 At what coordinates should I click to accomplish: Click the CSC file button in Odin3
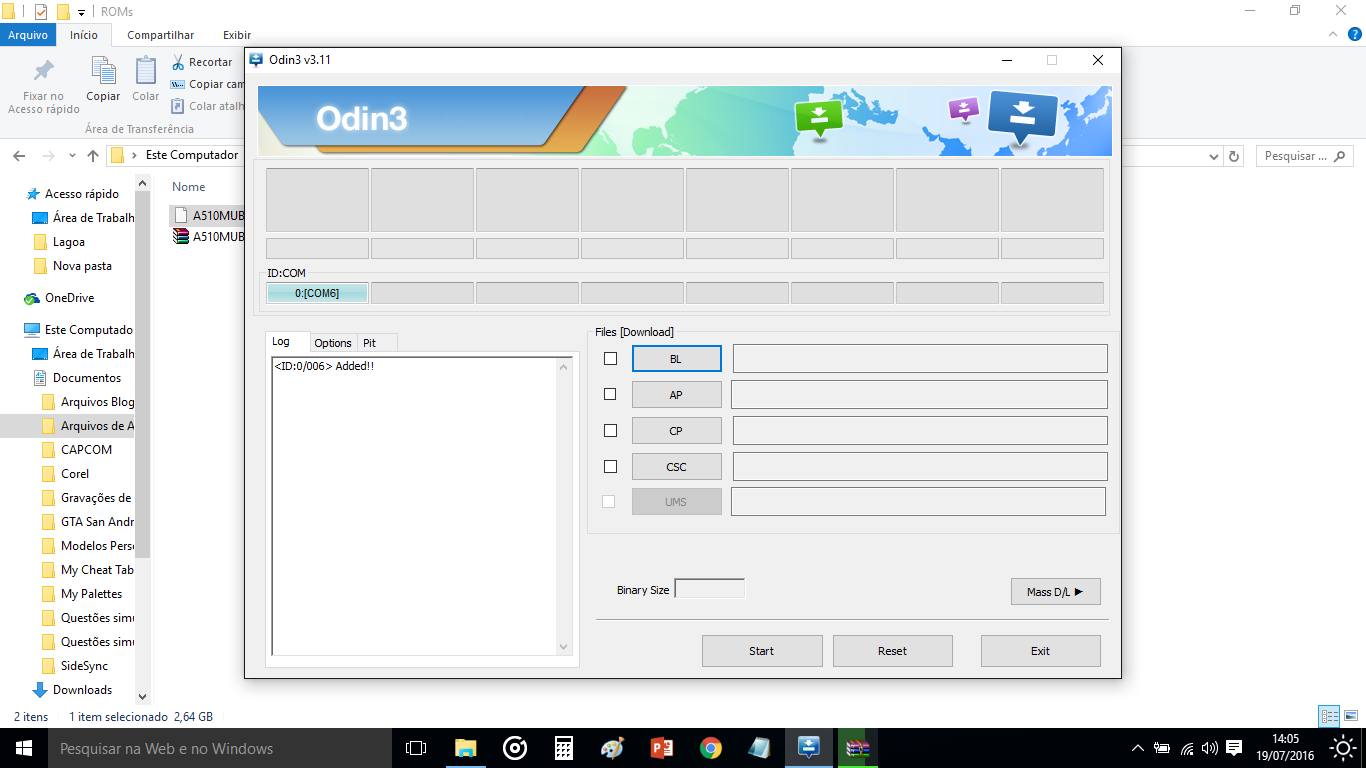click(x=676, y=466)
